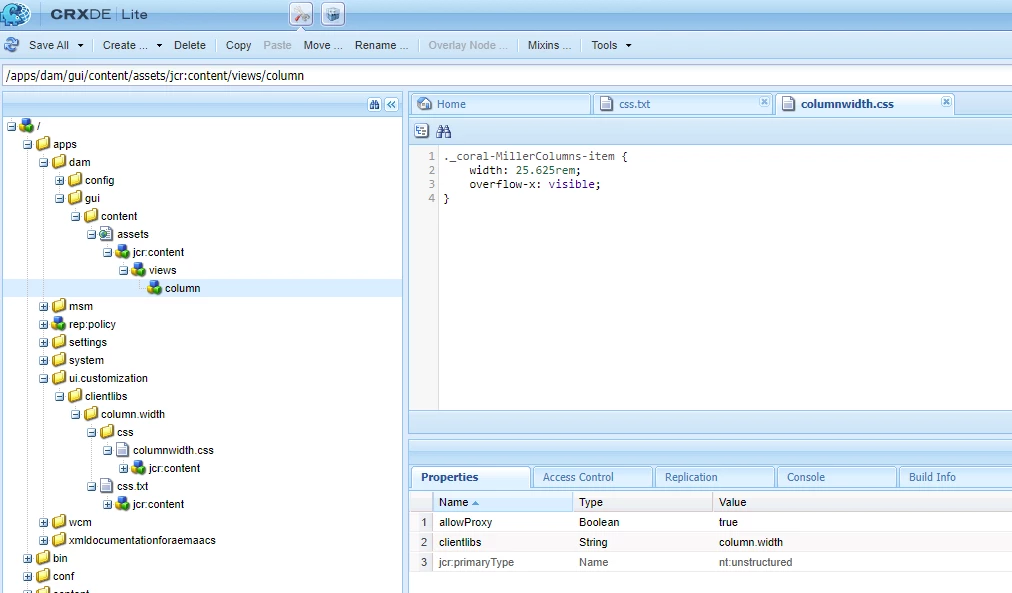Viewport: 1012px width, 593px height.
Task: Expand the bin folder
Action: click(x=27, y=559)
